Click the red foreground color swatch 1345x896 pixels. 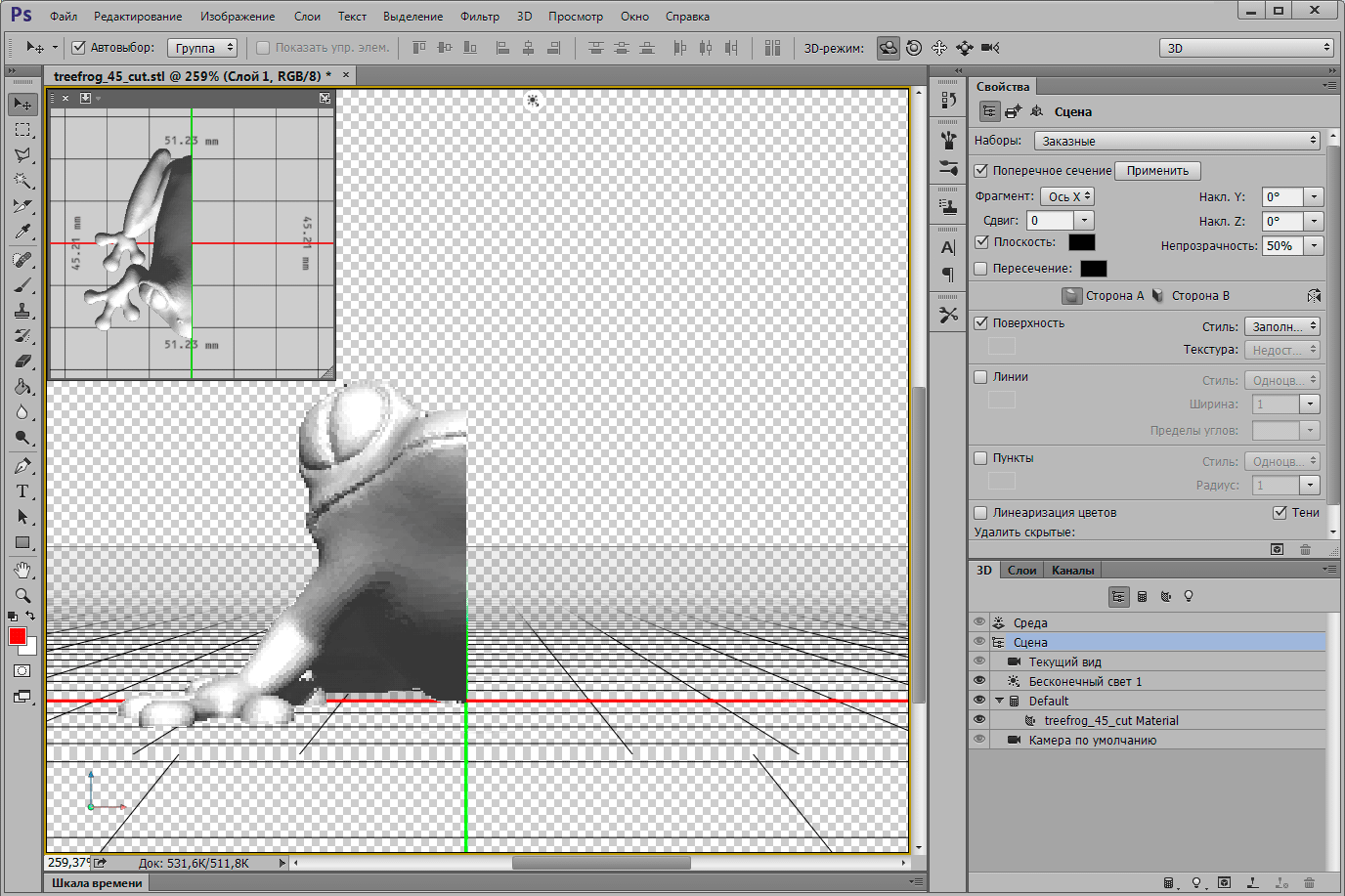[x=17, y=636]
